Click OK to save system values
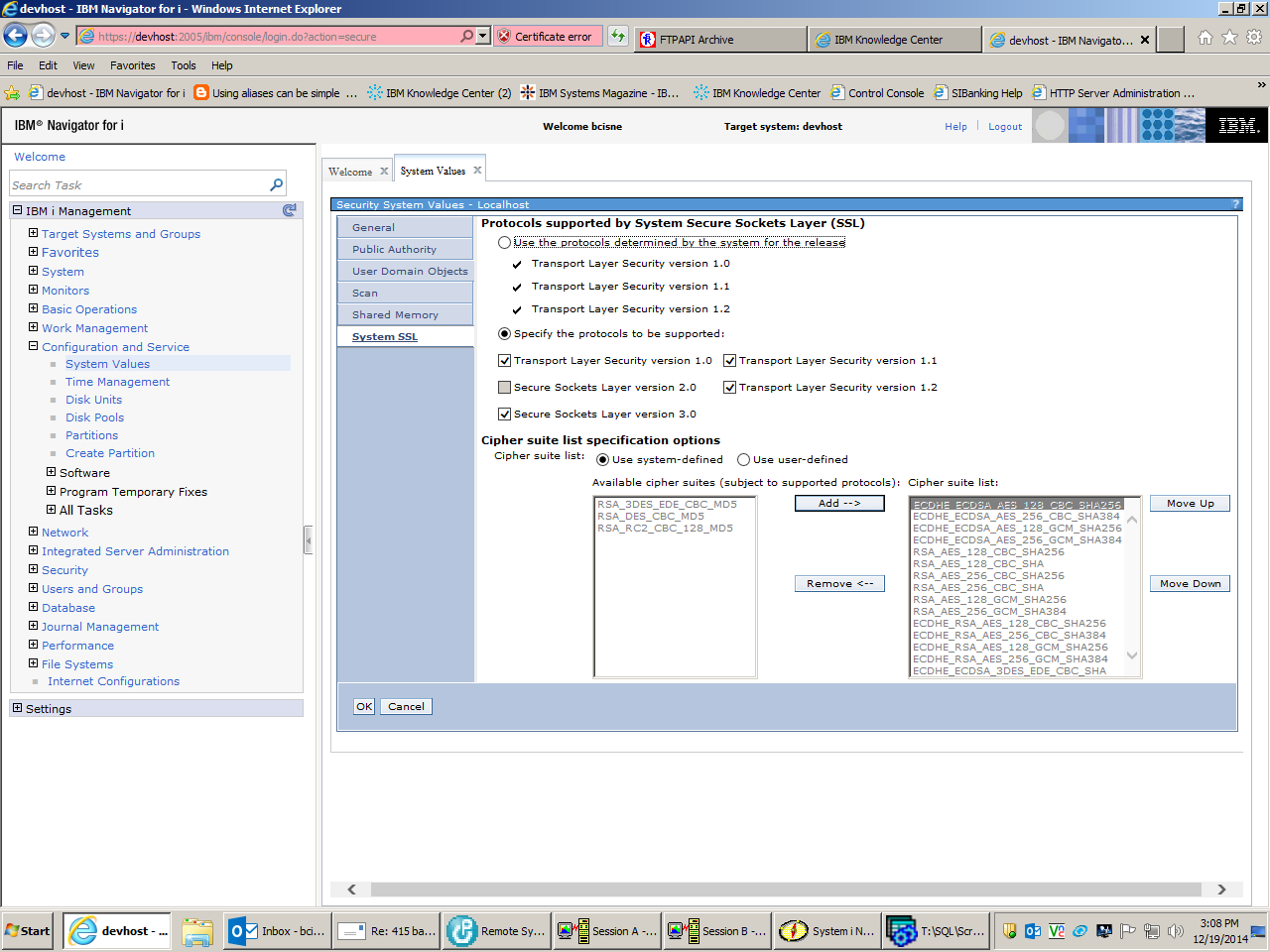Screen dimensions: 1270x952 364,707
